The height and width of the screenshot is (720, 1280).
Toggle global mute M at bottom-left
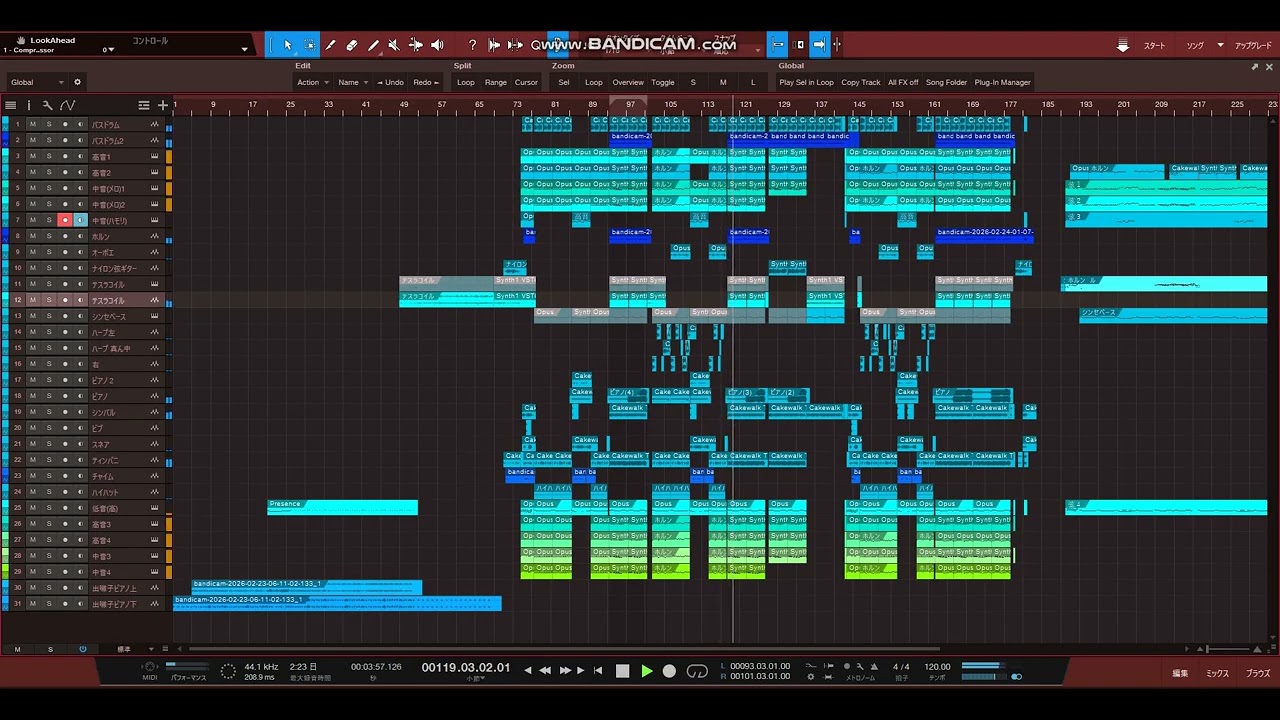tap(17, 650)
